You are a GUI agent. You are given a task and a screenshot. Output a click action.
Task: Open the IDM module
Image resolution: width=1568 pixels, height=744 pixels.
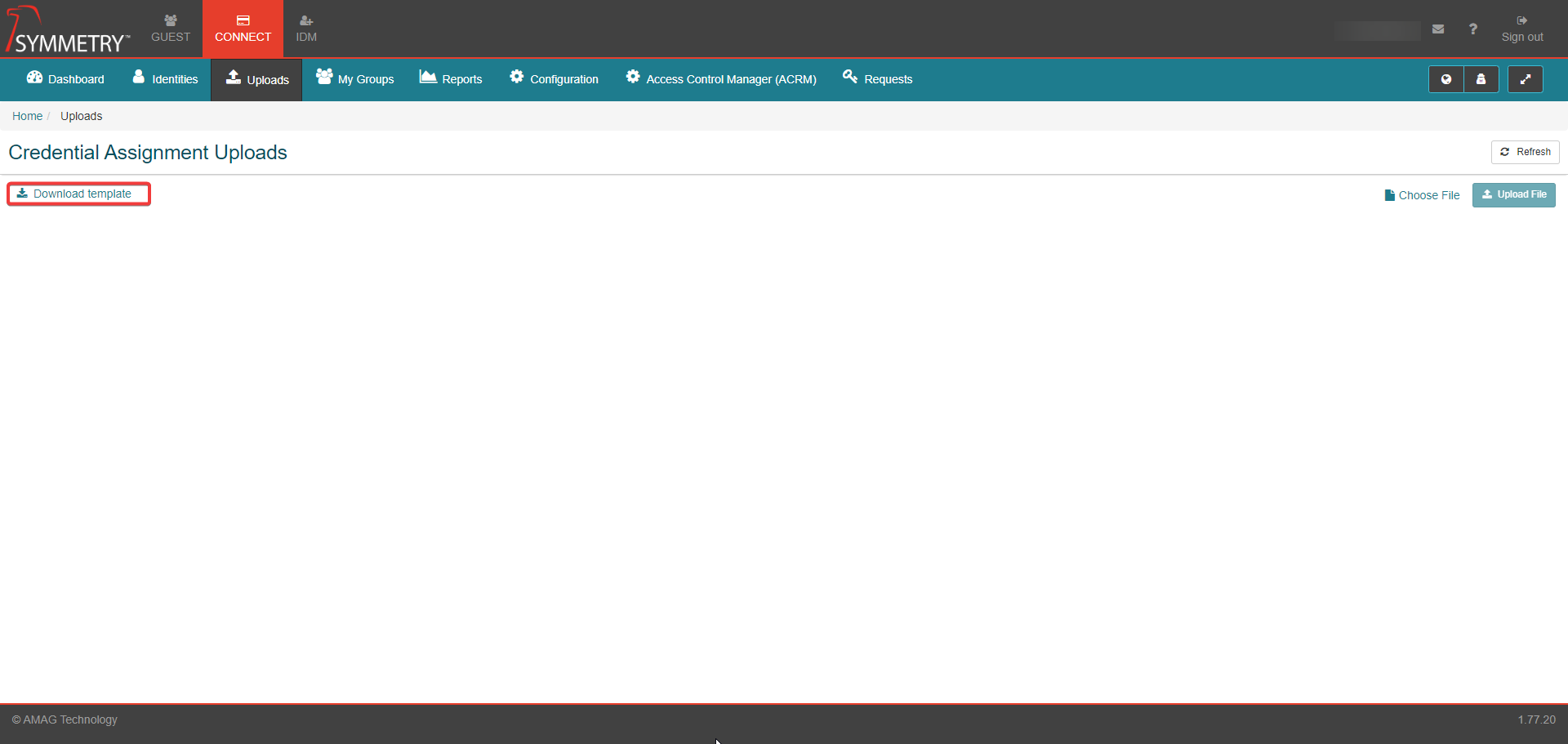click(306, 29)
